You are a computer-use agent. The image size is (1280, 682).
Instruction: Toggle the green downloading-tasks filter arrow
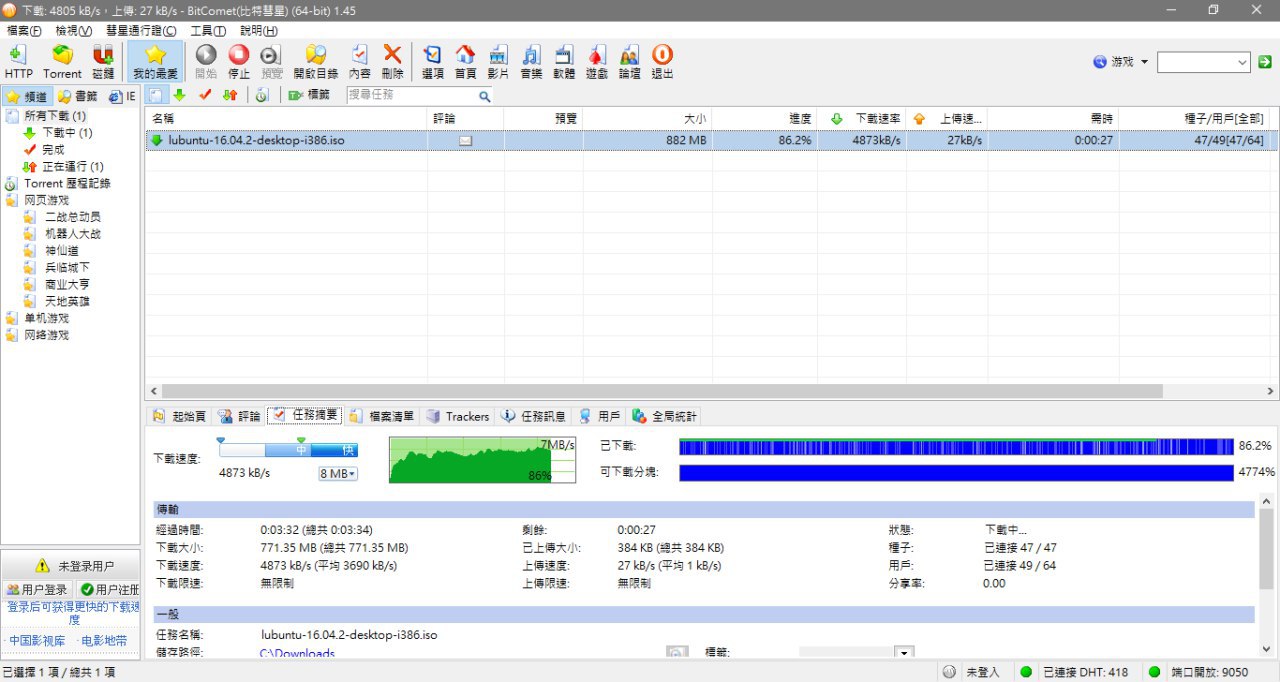[180, 95]
